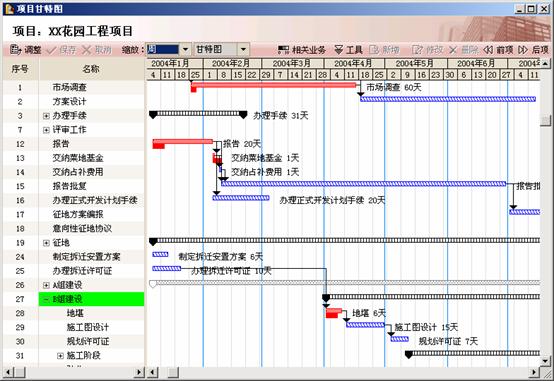Screen dimensions: 554x381
Task: Open the 甘特图 view type dropdown
Action: tap(243, 49)
